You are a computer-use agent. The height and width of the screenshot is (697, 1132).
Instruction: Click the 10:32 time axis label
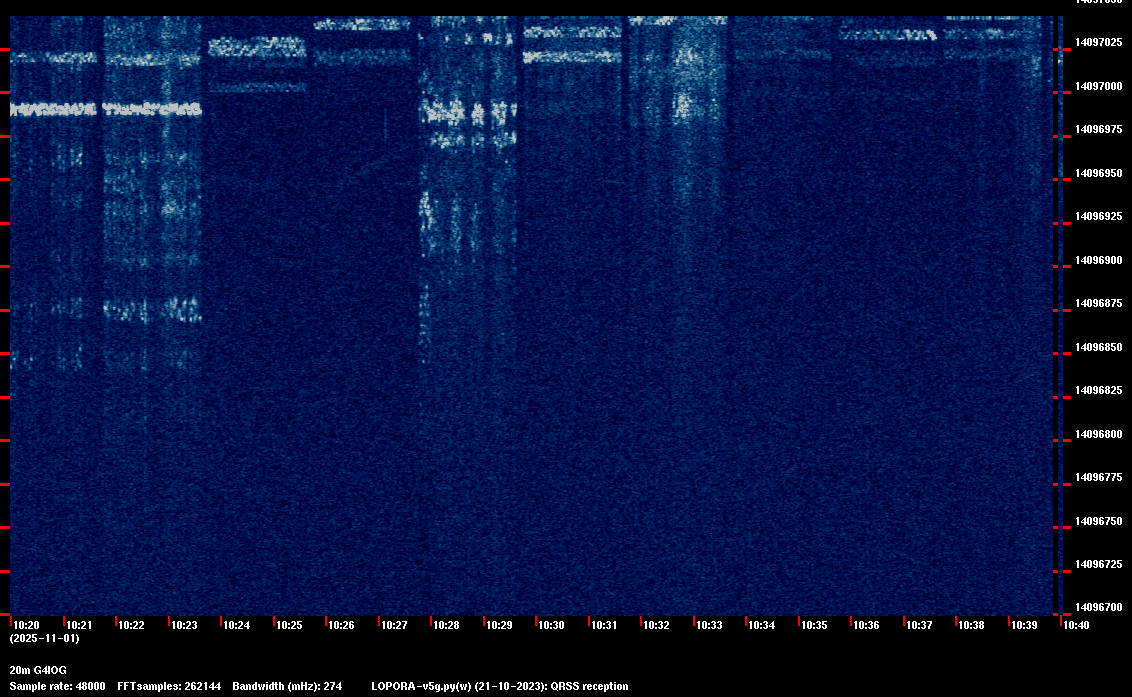[656, 625]
